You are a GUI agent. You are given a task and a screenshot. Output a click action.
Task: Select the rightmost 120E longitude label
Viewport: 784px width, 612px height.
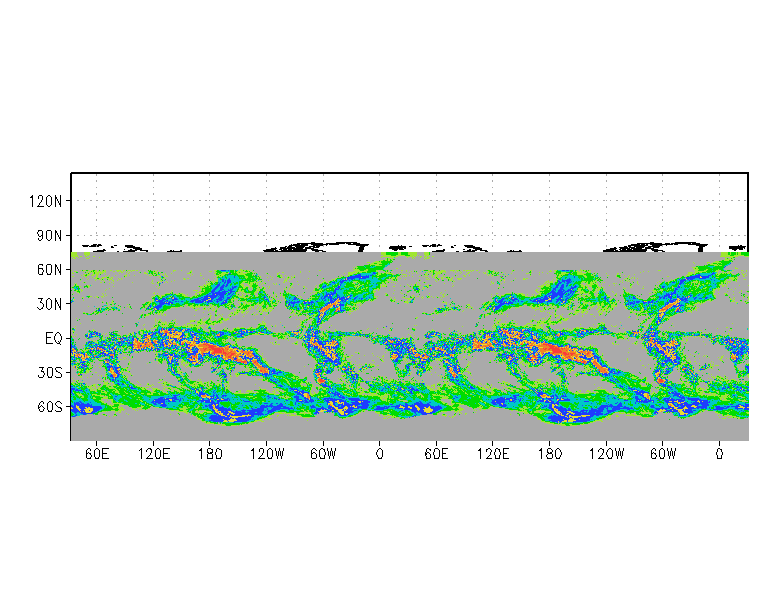(x=492, y=454)
